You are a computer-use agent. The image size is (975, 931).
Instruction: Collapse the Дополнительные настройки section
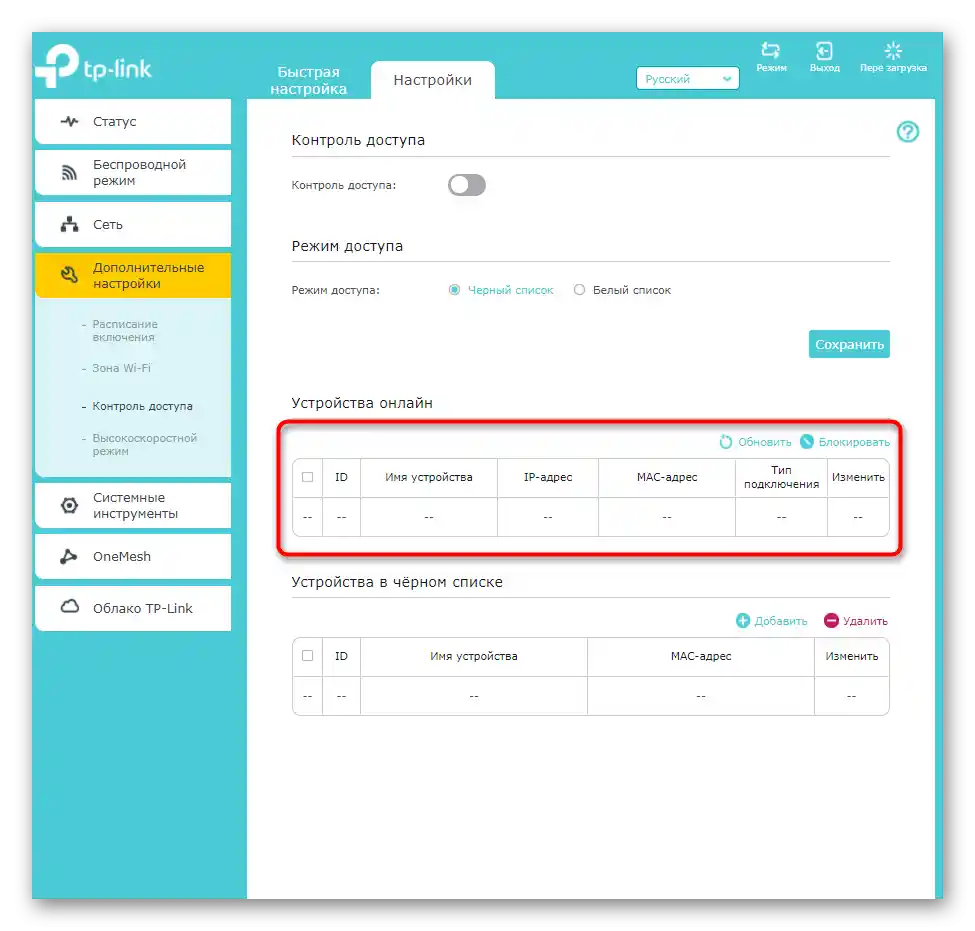tap(133, 275)
